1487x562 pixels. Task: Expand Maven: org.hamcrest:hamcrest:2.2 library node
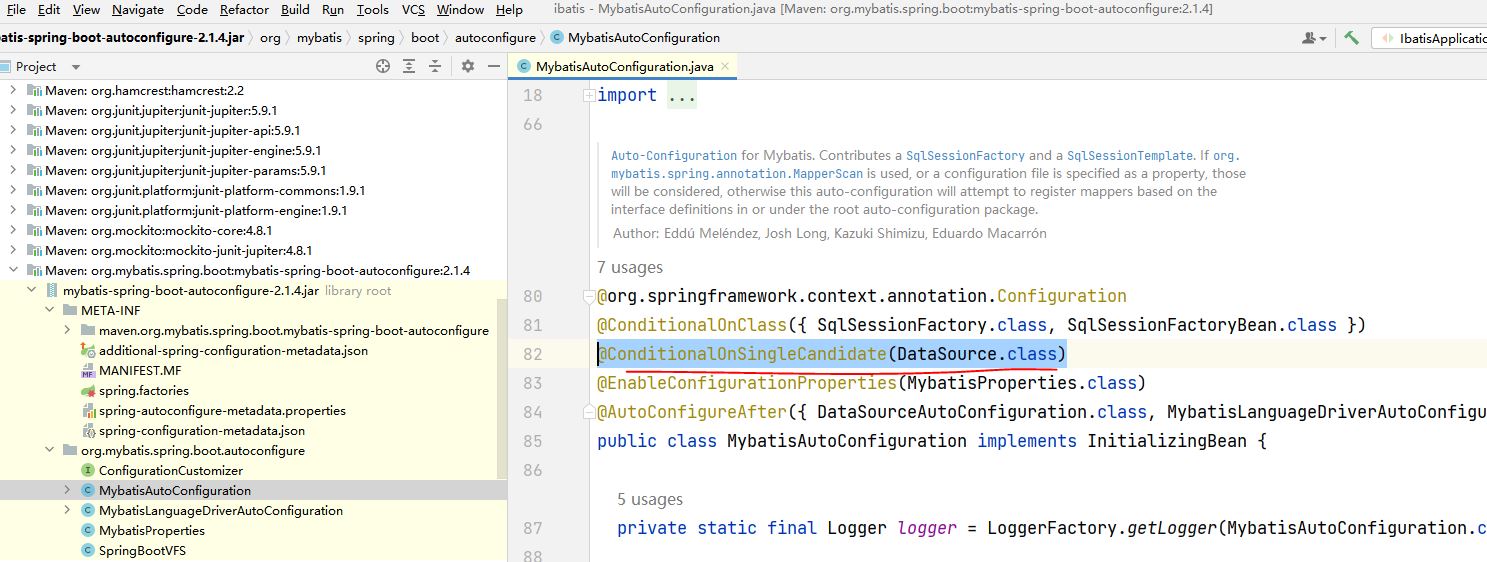tap(13, 90)
